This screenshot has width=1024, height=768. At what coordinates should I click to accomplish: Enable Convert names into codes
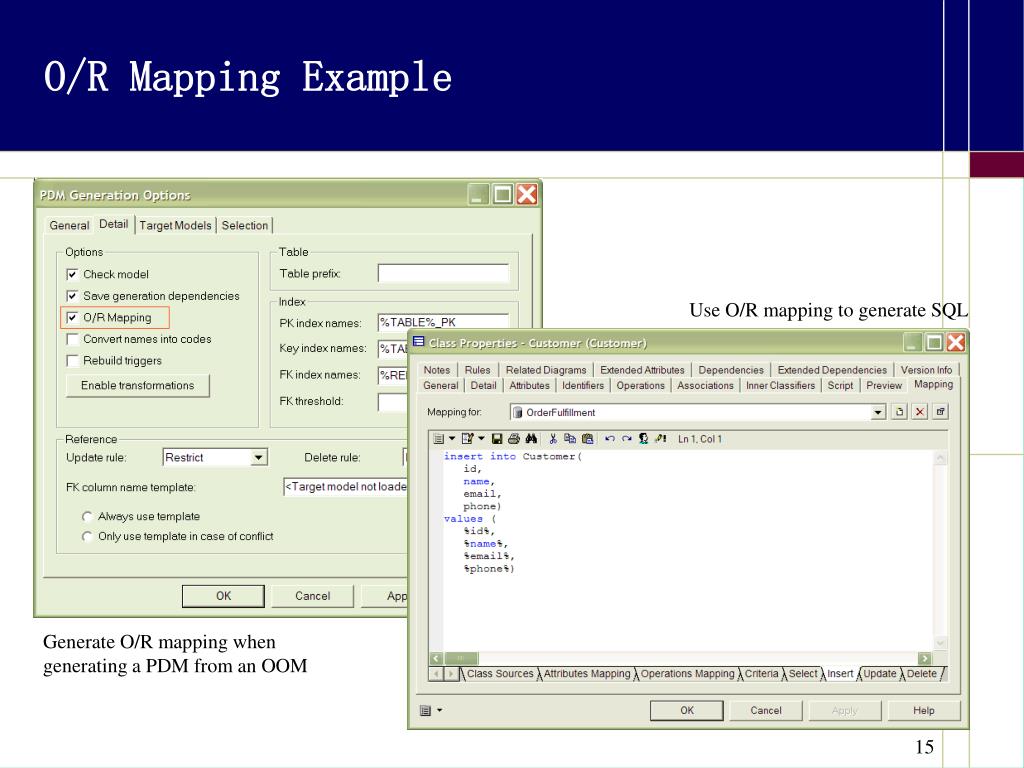[72, 339]
